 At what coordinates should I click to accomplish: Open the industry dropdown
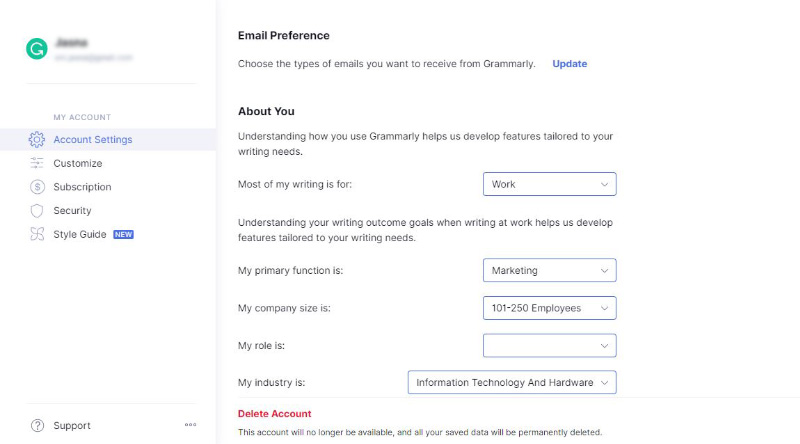(x=512, y=382)
